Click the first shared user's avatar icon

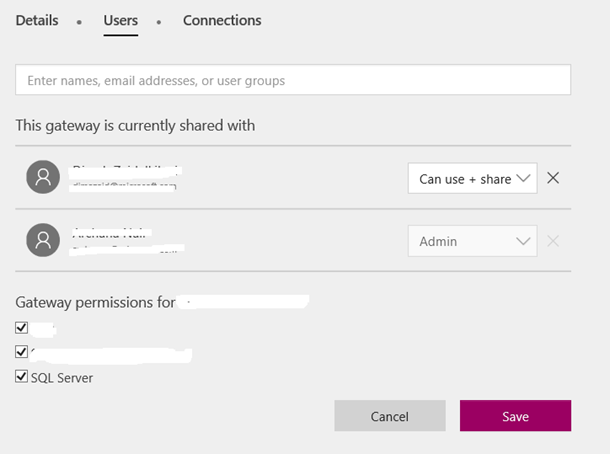(x=42, y=178)
